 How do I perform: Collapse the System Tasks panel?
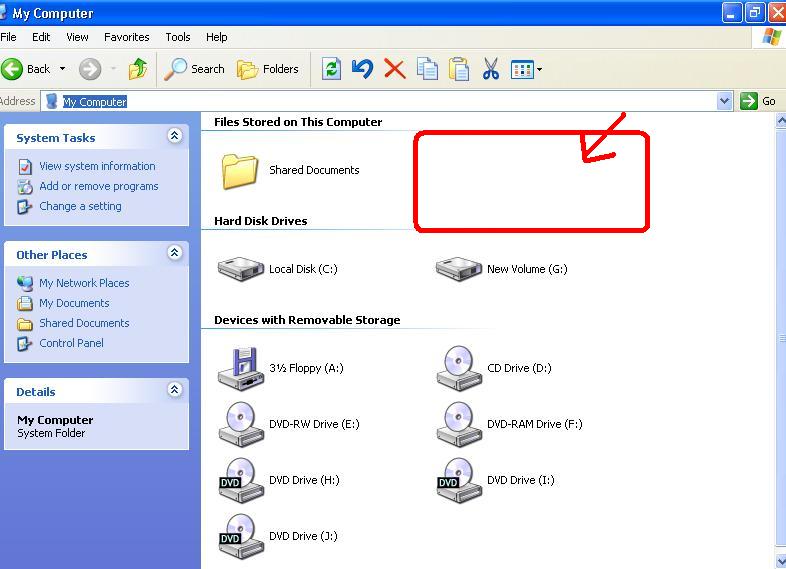pos(174,136)
